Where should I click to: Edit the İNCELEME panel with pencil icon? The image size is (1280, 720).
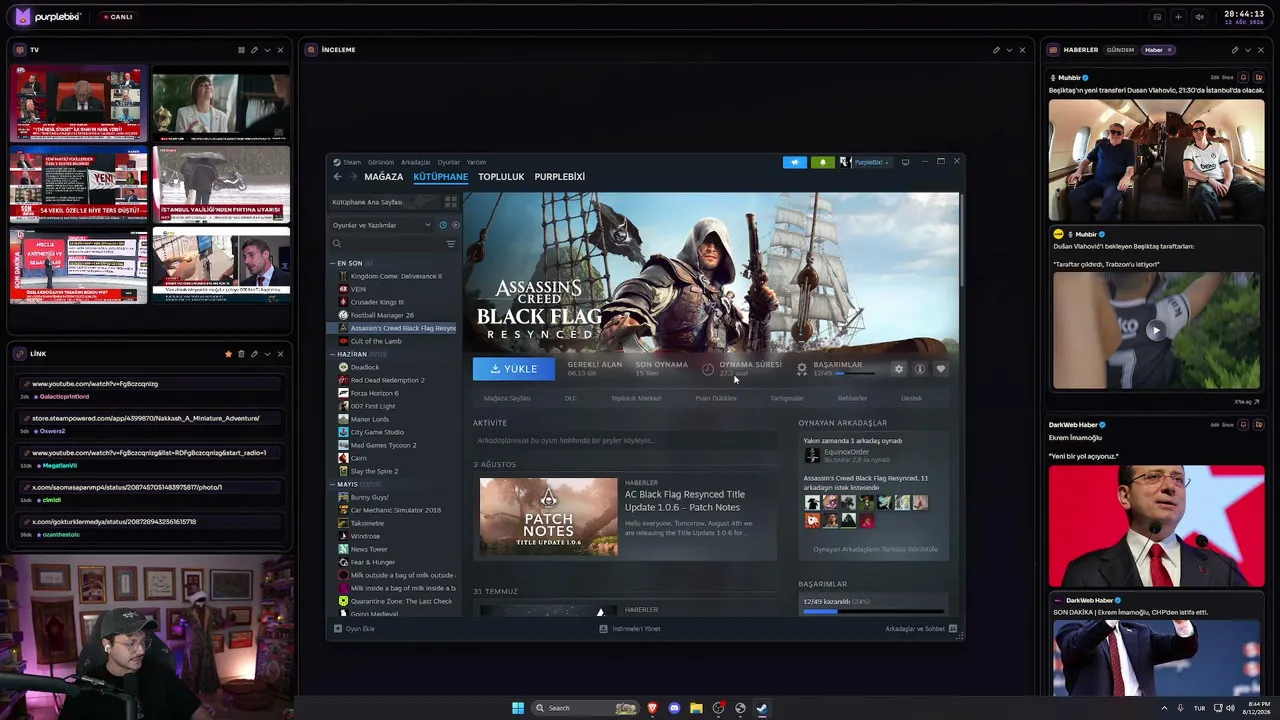(996, 50)
